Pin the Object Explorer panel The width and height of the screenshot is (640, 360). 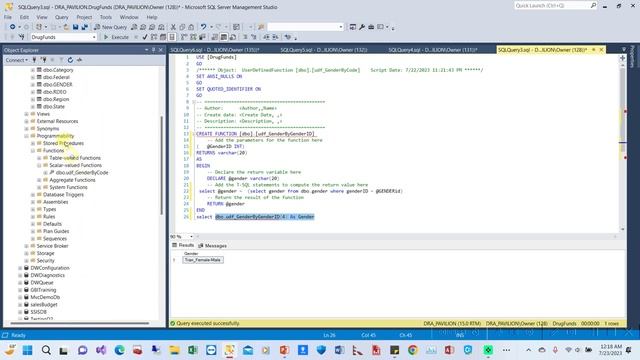(154, 50)
